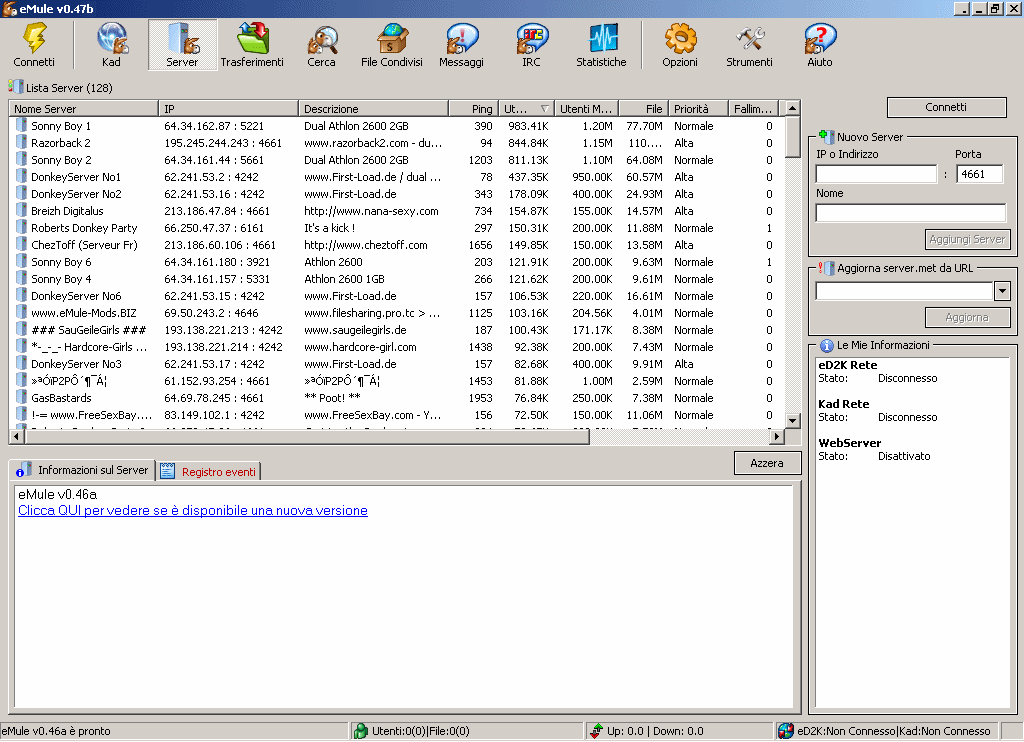Open the Strumenti tools menu
The image size is (1024, 742).
click(x=749, y=45)
